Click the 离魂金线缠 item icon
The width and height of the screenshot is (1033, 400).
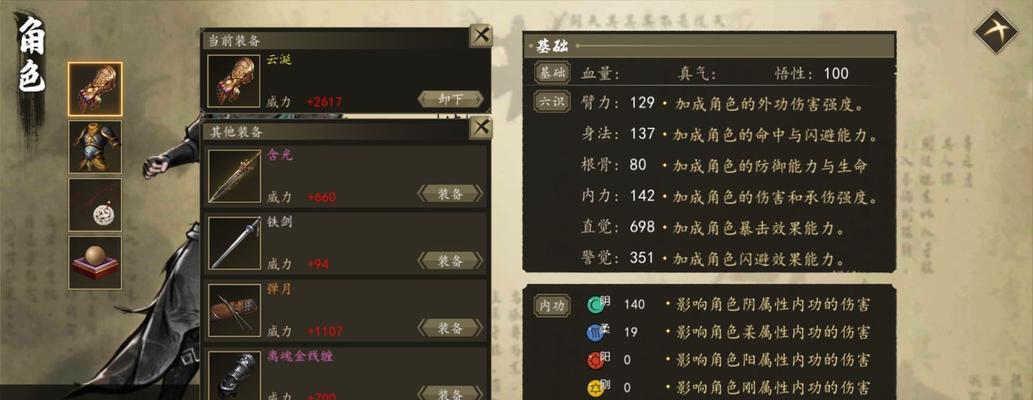(x=235, y=376)
